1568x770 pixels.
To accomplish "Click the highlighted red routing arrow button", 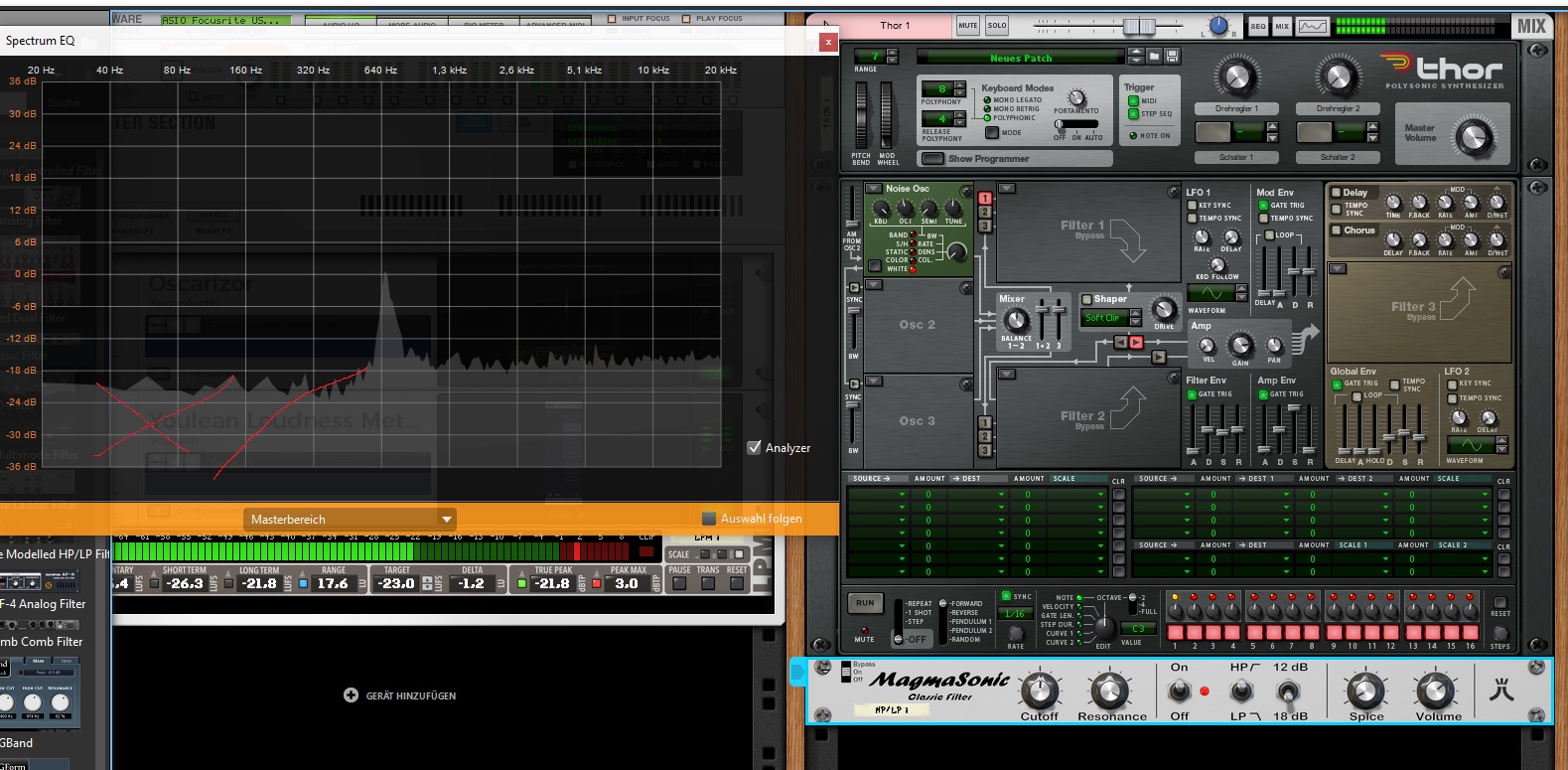I will [1136, 342].
